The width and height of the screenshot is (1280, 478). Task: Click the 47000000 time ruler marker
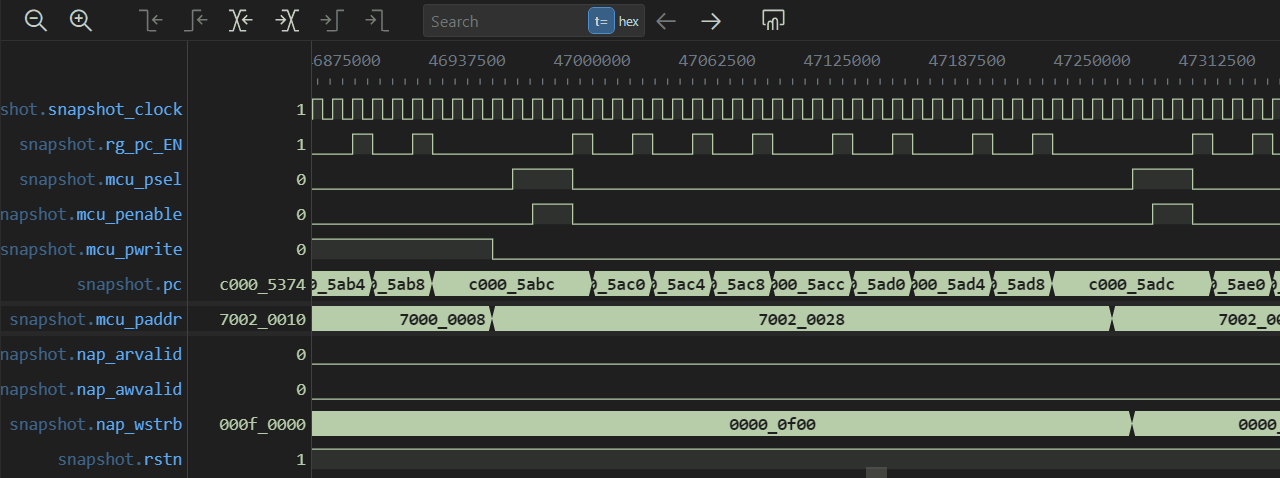(592, 60)
